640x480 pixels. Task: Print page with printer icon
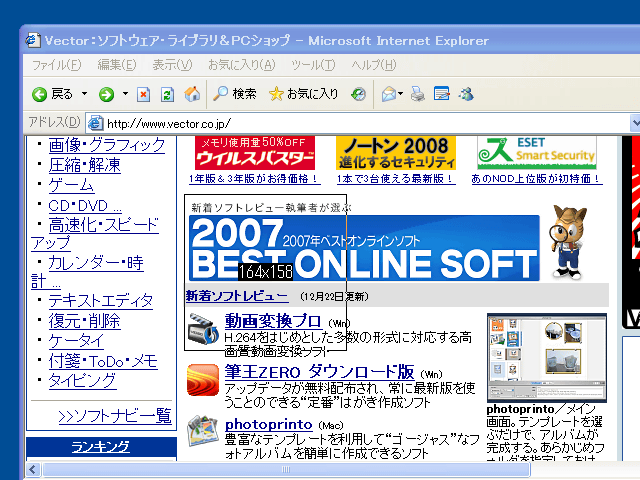pyautogui.click(x=418, y=94)
